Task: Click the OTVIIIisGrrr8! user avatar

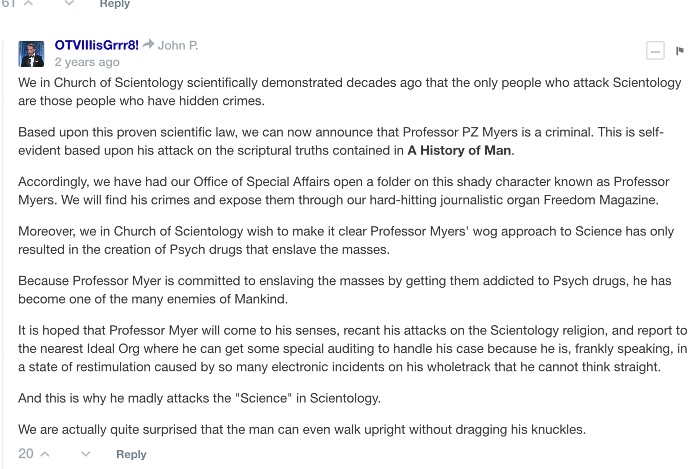Action: click(32, 53)
